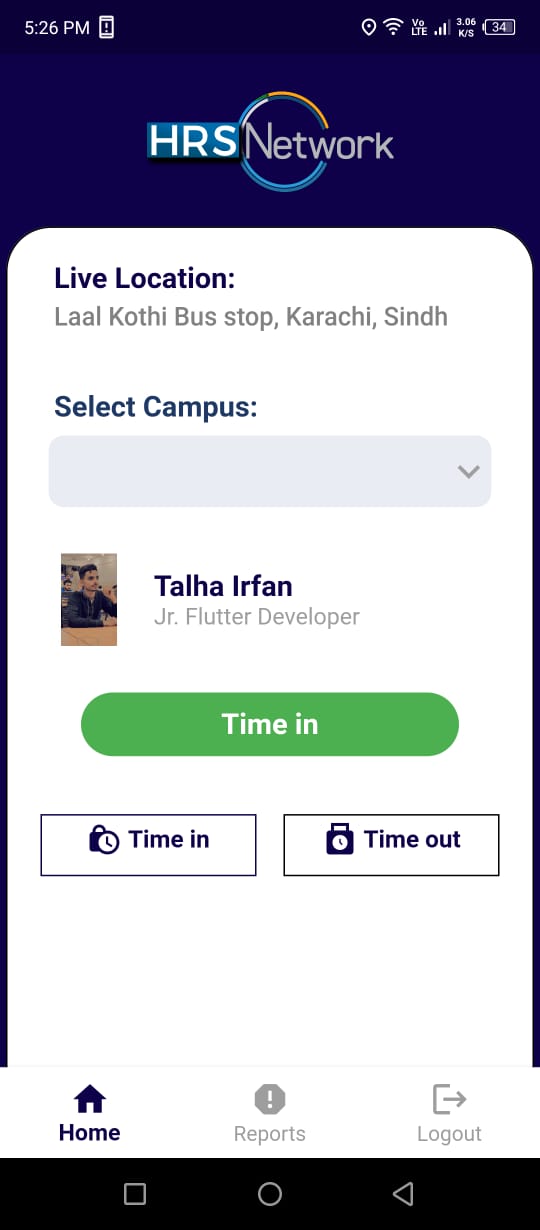Switch to the Reports tab label
The image size is (540, 1230).
[270, 1134]
